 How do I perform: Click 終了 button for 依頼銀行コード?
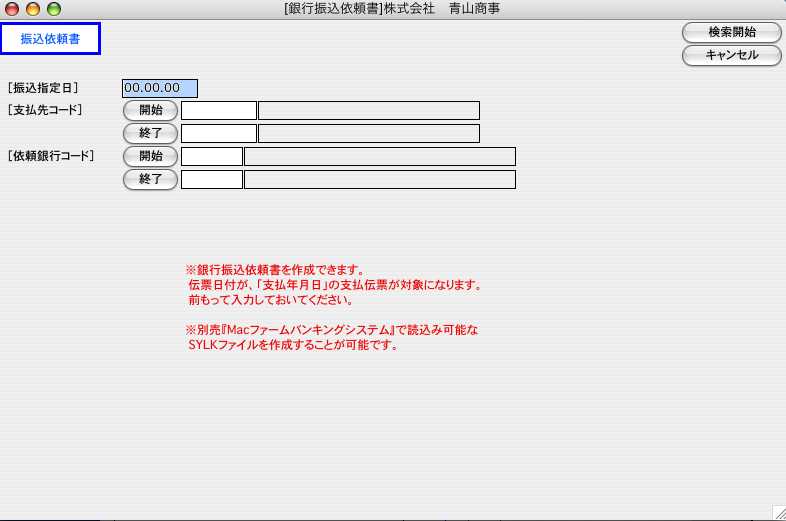click(x=151, y=179)
